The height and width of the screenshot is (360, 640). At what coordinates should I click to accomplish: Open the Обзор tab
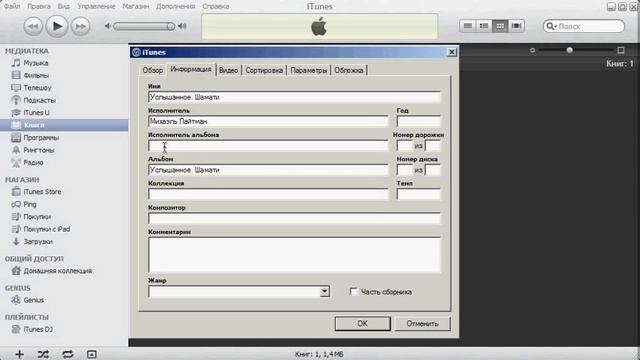(152, 70)
